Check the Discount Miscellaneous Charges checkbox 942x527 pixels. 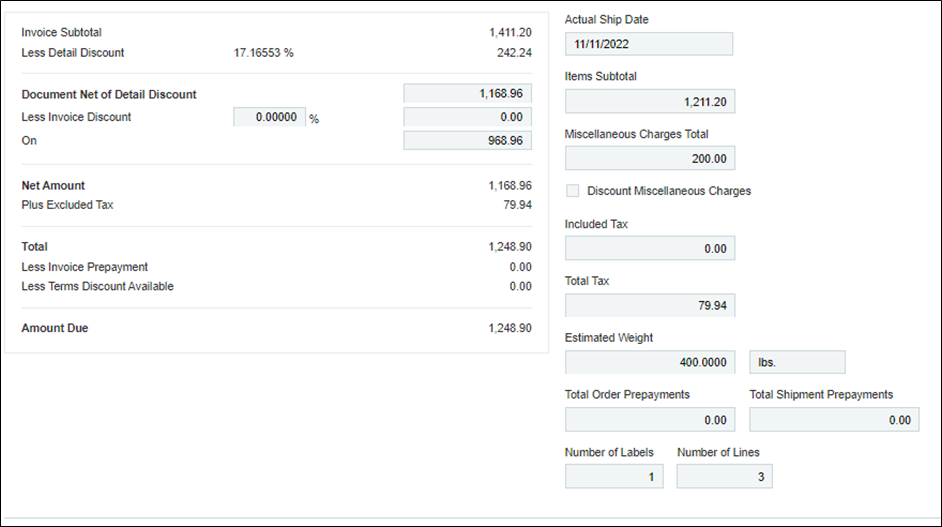[x=573, y=191]
